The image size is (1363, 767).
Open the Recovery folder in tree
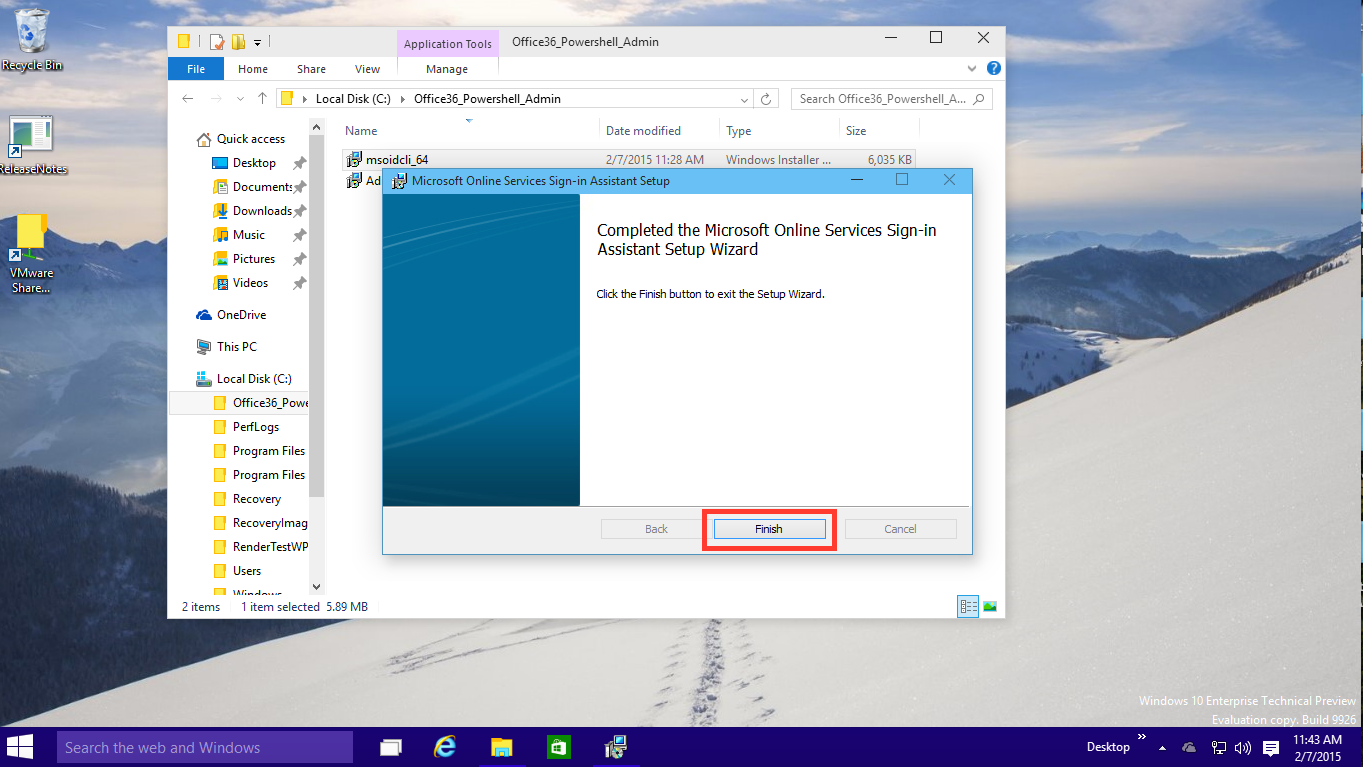pyautogui.click(x=257, y=499)
